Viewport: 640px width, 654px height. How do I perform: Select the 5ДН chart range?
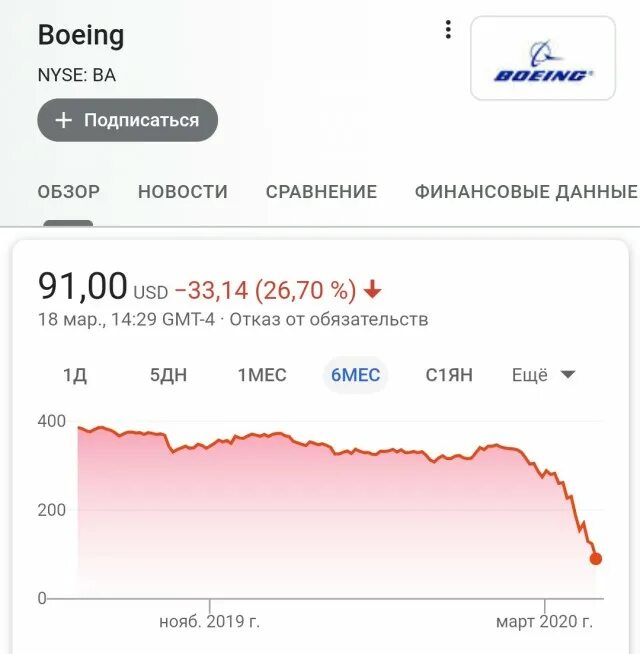tap(169, 375)
